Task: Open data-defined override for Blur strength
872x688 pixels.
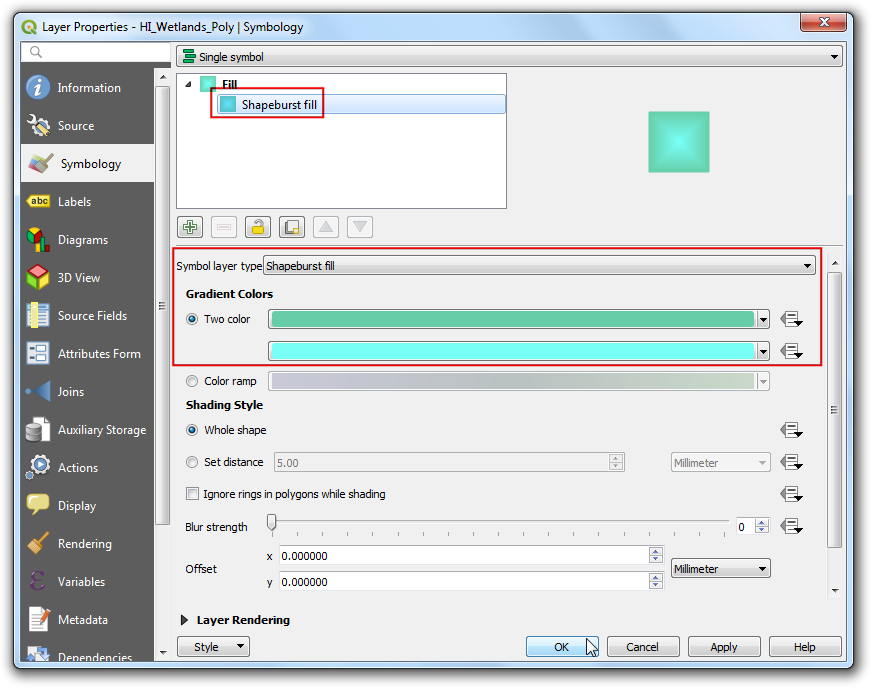Action: click(x=792, y=526)
